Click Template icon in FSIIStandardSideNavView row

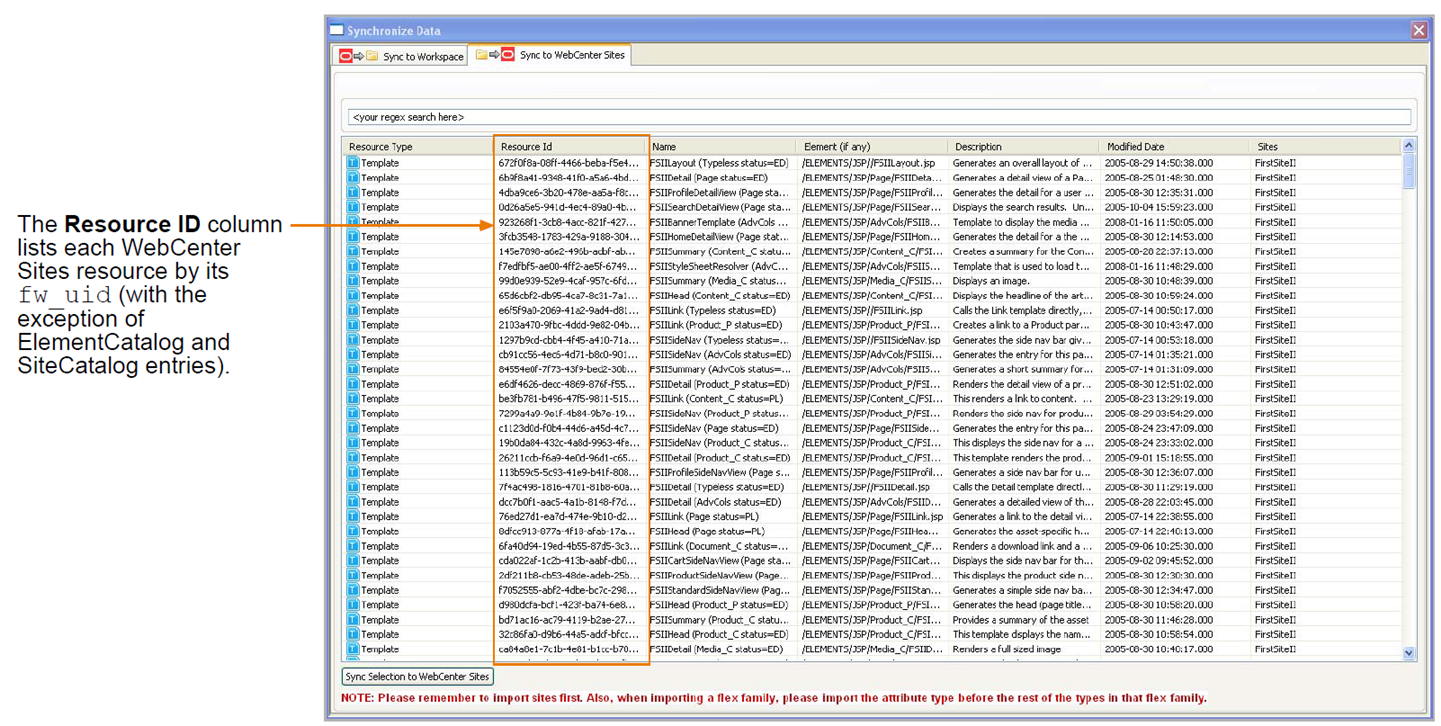point(353,591)
